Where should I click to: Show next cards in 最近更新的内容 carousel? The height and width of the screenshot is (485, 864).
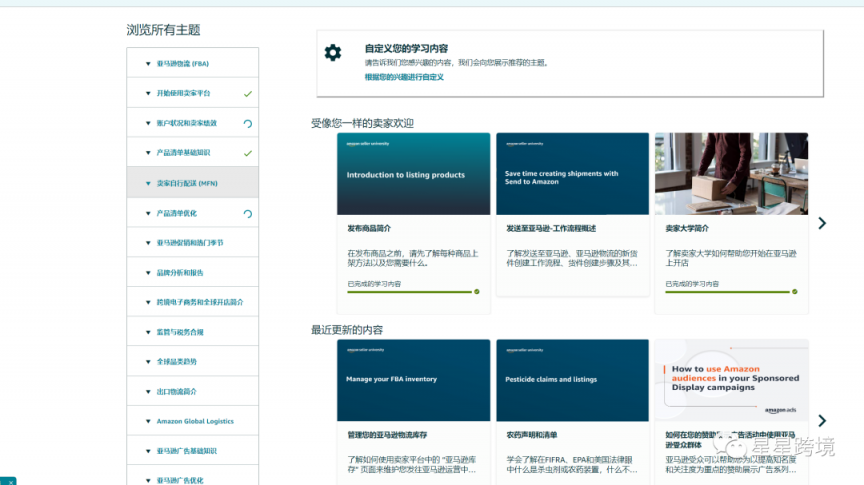point(822,421)
